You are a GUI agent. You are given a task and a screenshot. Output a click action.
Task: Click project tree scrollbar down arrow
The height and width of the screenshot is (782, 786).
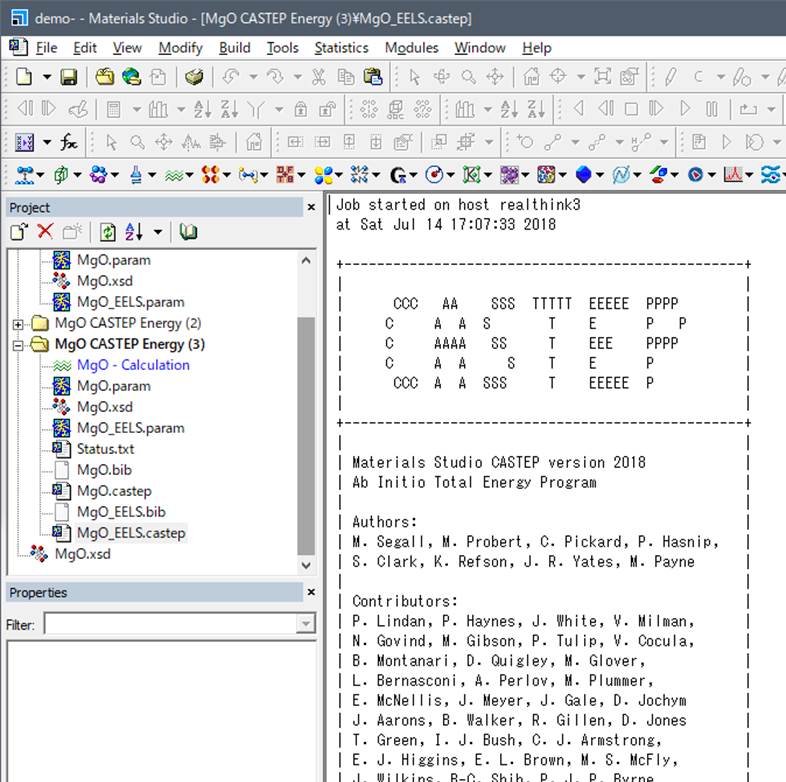tap(306, 565)
